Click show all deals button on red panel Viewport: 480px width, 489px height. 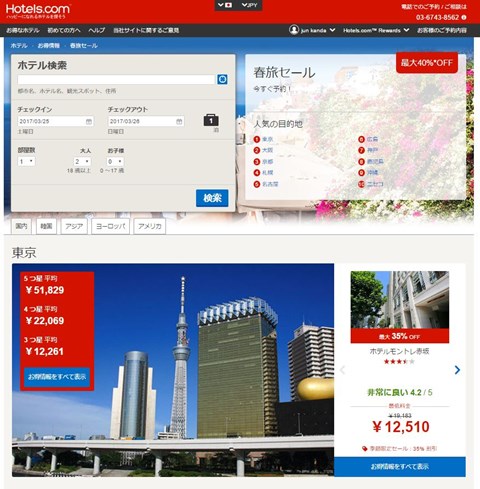(x=57, y=377)
